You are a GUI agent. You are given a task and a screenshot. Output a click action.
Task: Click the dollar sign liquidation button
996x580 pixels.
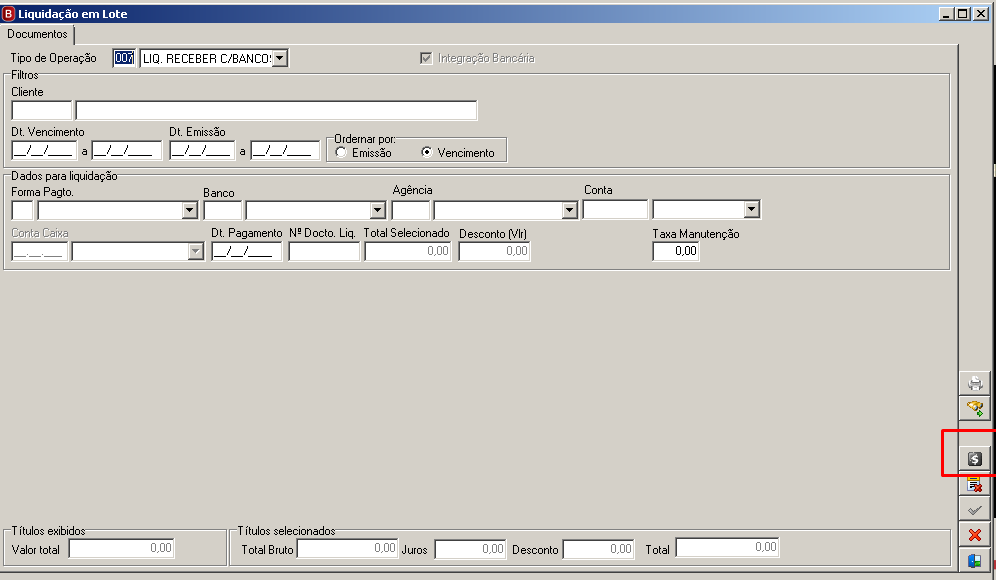pyautogui.click(x=974, y=459)
